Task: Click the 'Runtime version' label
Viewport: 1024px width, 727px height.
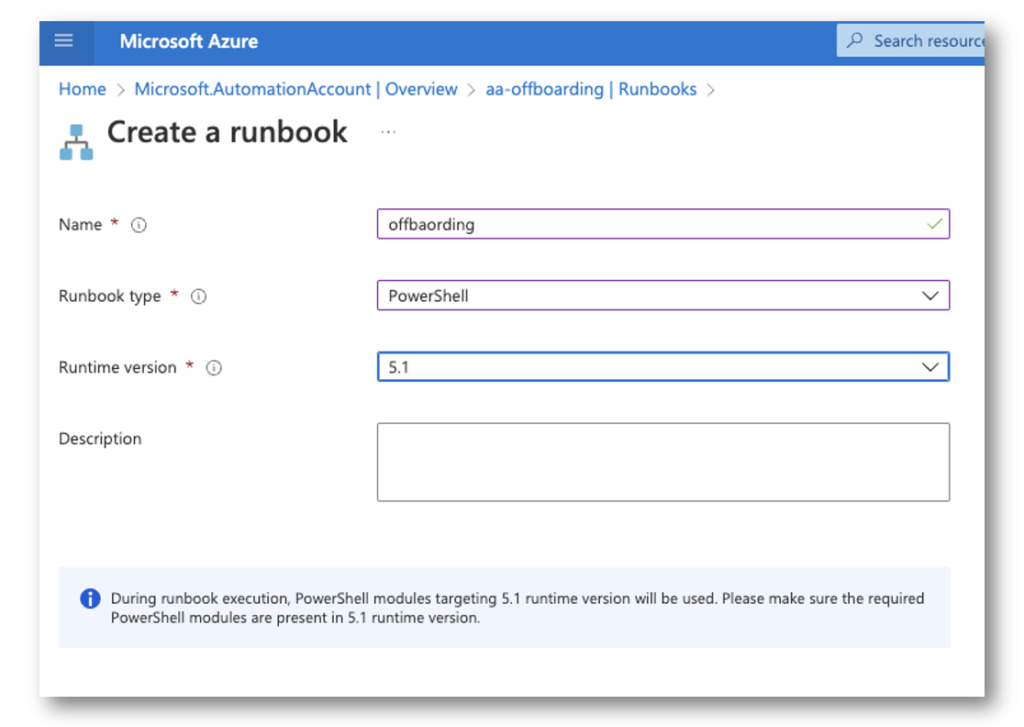Action: [x=118, y=367]
